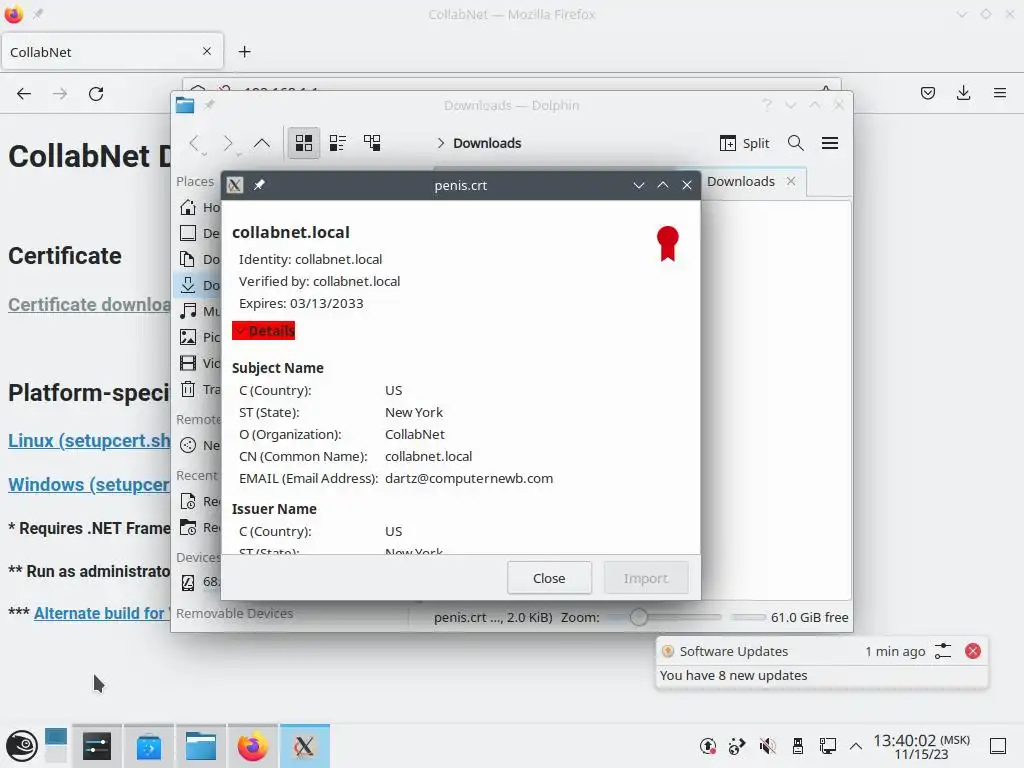Open the X app menu icon in certificate titlebar
The image size is (1024, 768).
tap(235, 185)
